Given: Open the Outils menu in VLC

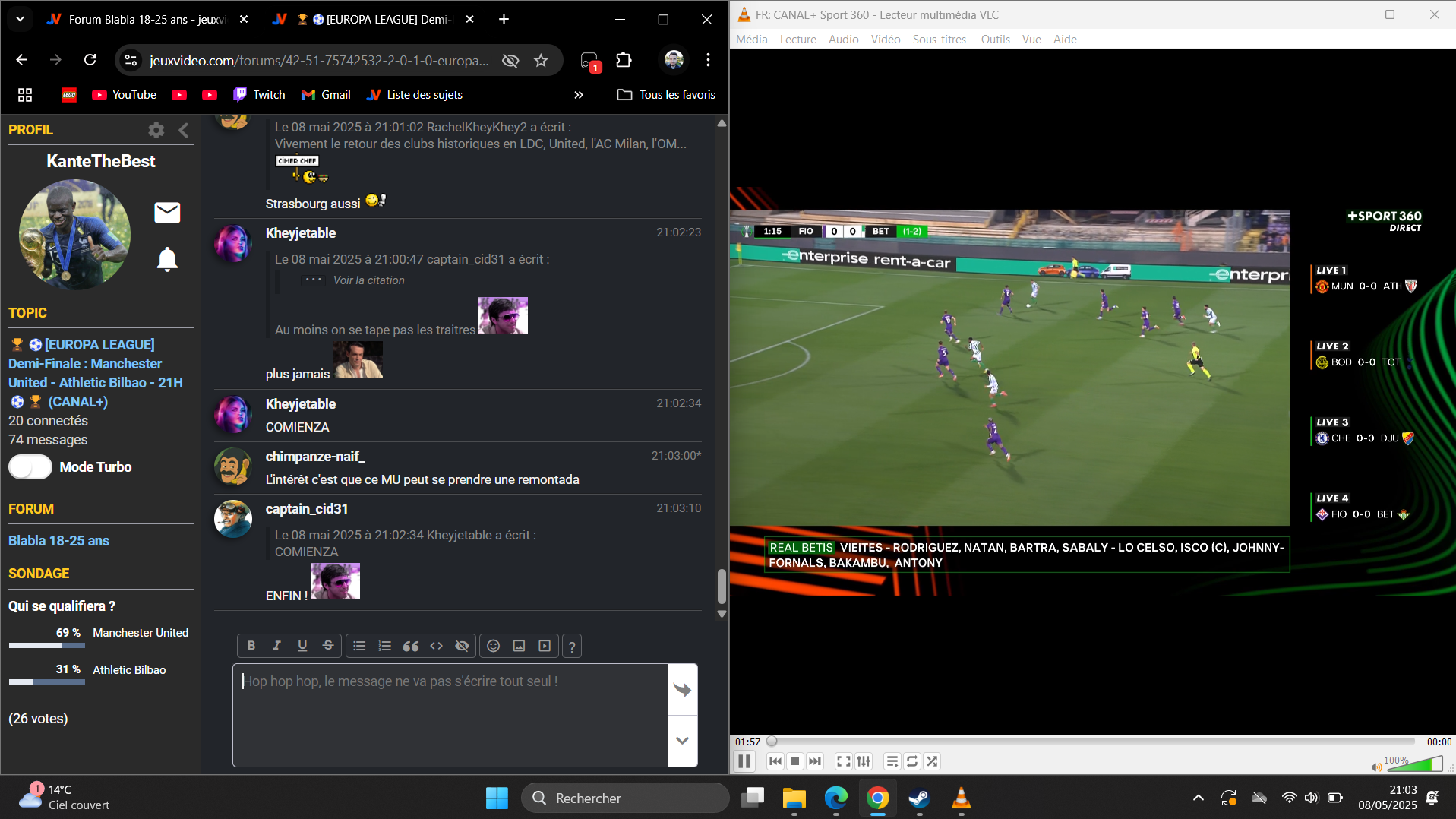Looking at the screenshot, I should coord(995,40).
